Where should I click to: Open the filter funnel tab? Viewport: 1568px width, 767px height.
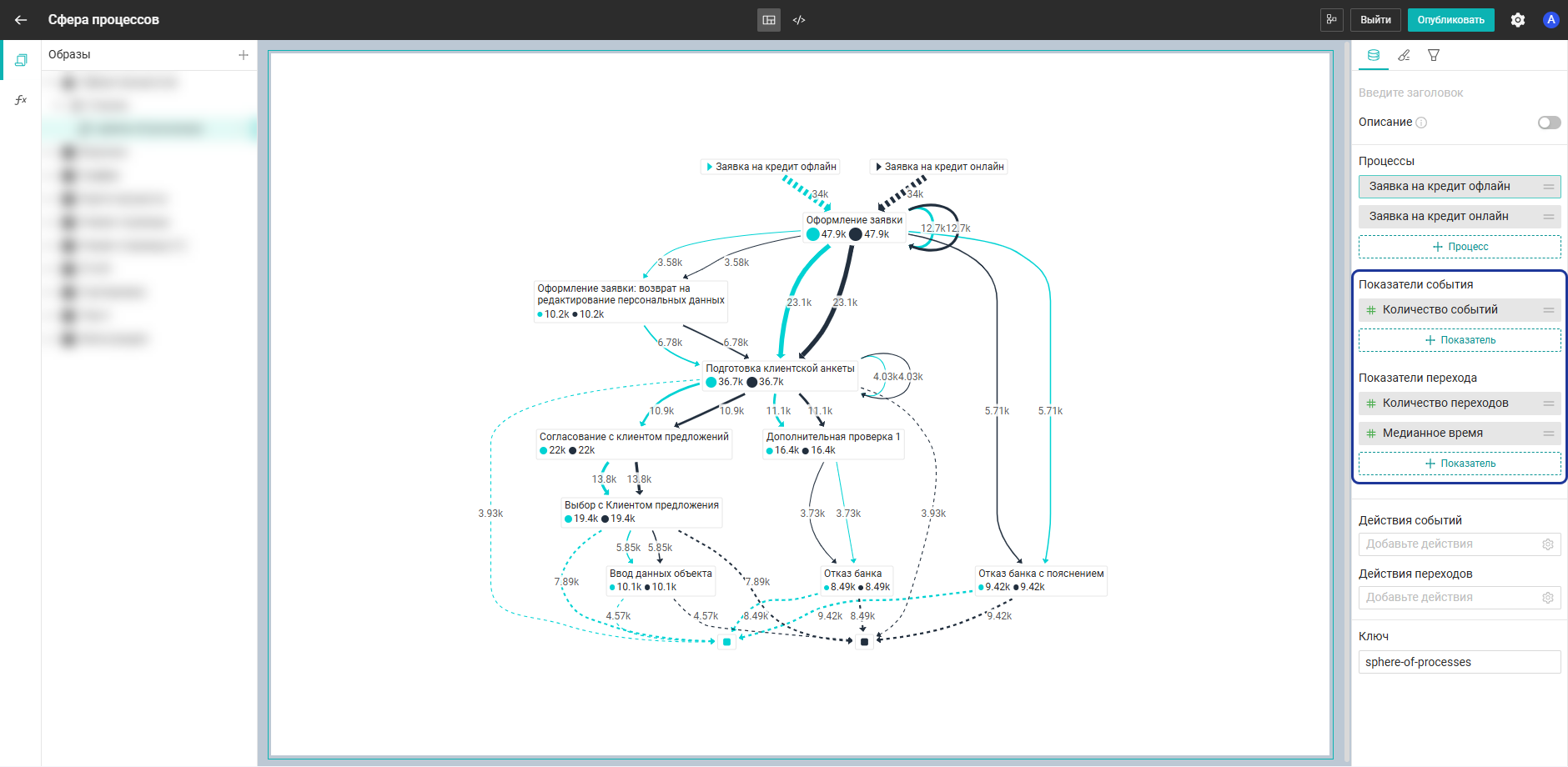[1434, 55]
